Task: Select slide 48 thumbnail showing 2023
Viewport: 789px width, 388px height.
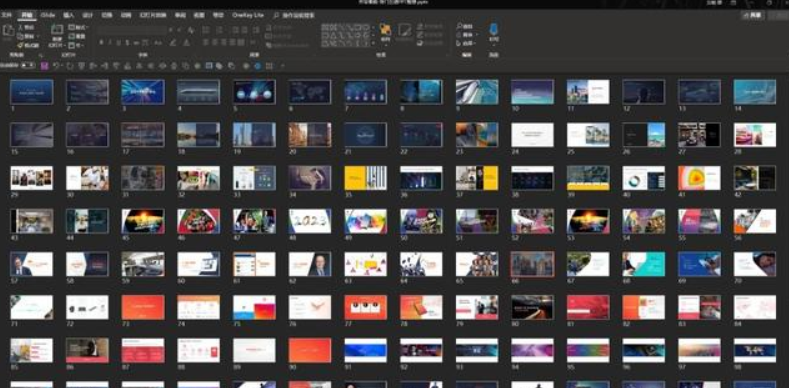Action: [x=310, y=221]
